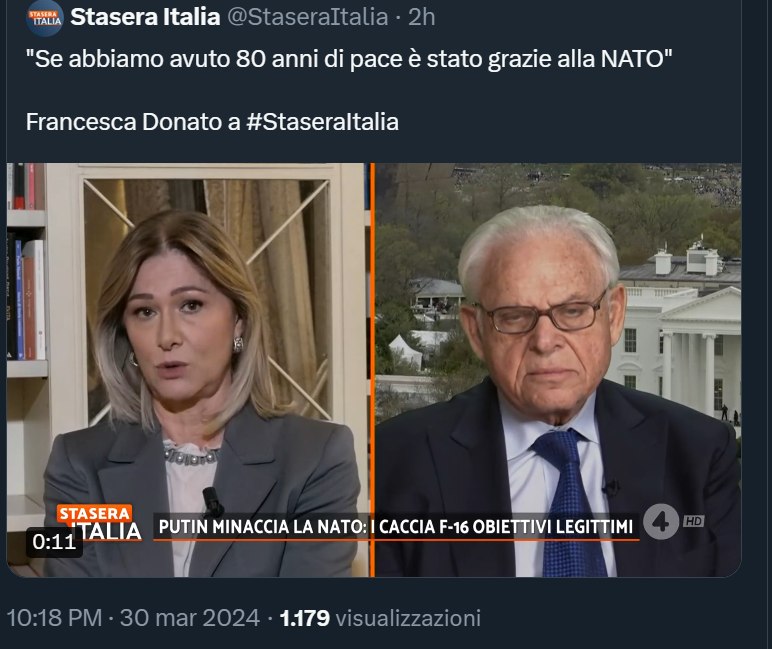Open the @StaseraItalia handle link

(307, 17)
